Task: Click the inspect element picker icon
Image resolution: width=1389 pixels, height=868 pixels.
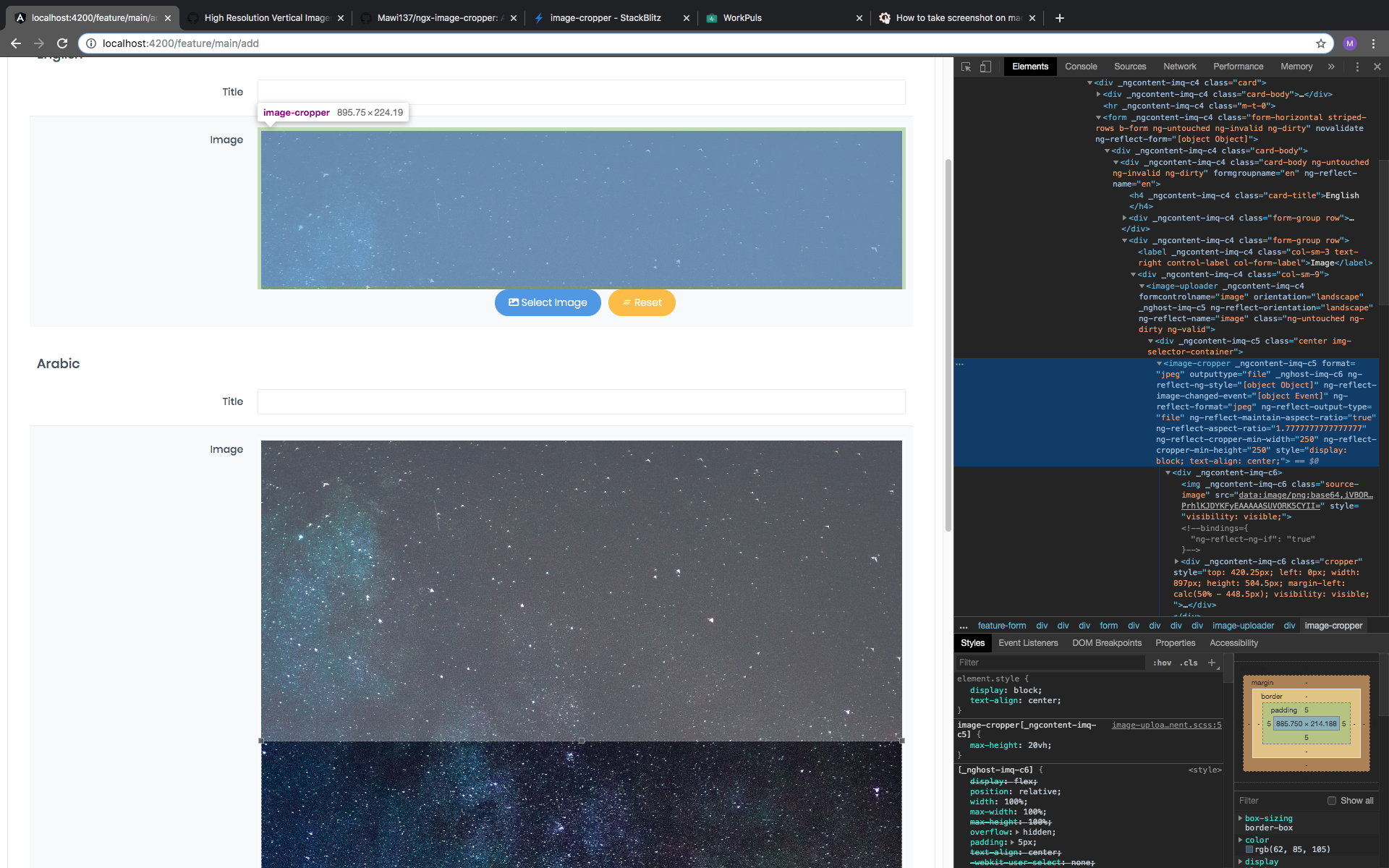Action: (x=966, y=67)
